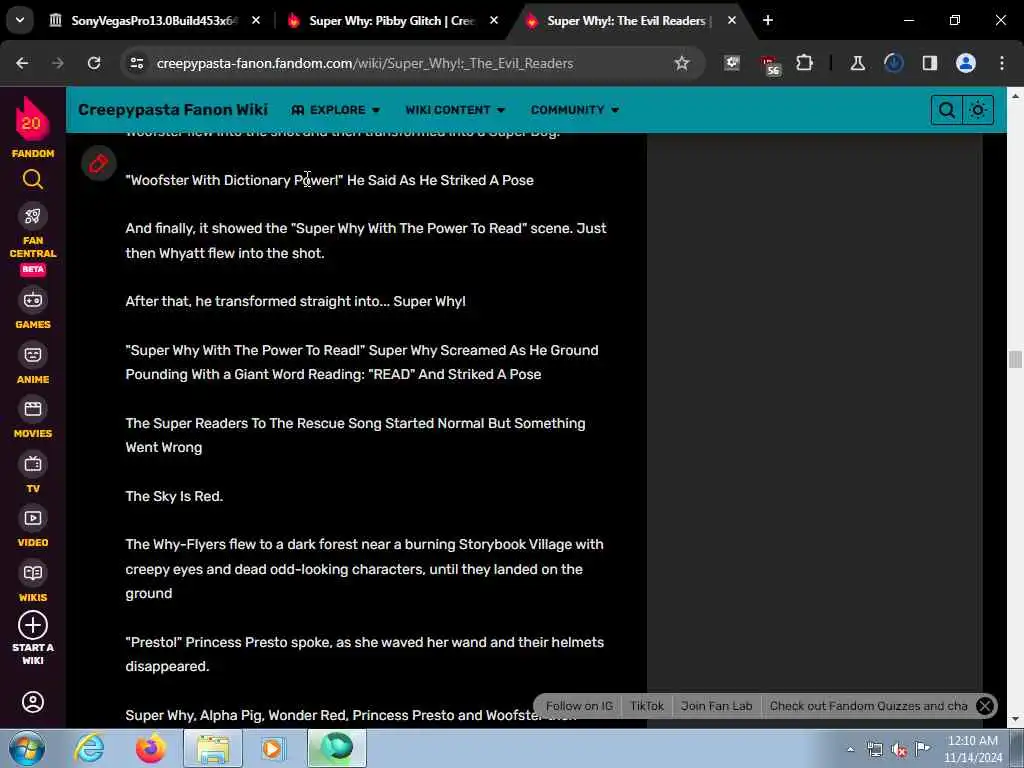Open the Wikis sidebar icon
The height and width of the screenshot is (768, 1024).
coord(33,573)
